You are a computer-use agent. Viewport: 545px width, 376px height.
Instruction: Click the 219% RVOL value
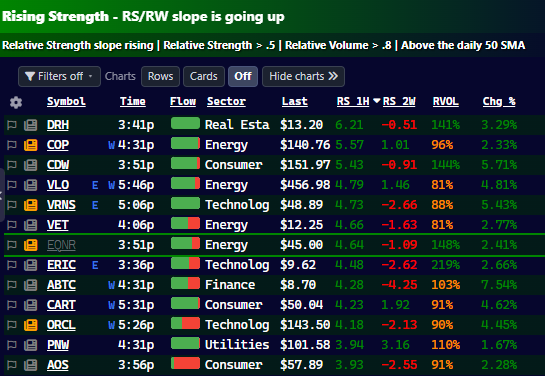tap(446, 265)
